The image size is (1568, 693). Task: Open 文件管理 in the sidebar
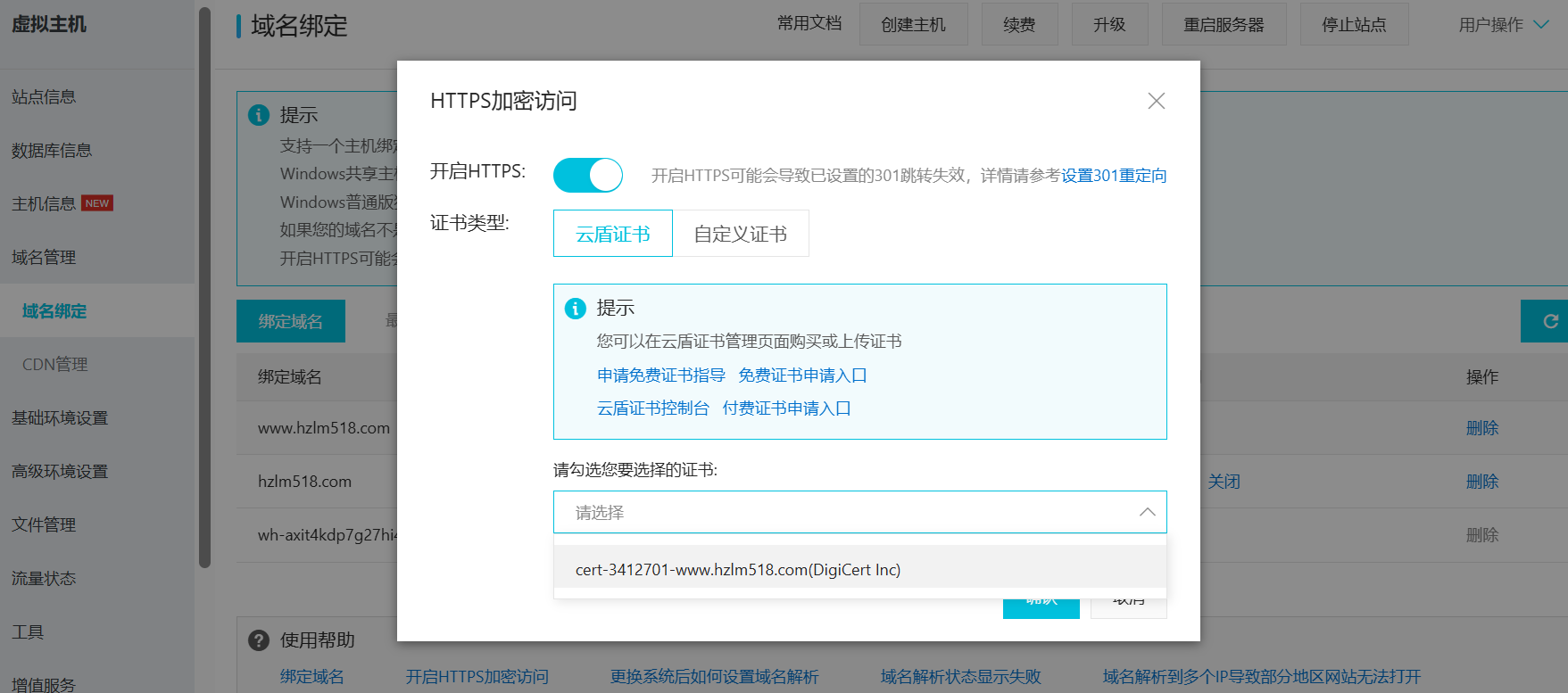[x=44, y=525]
